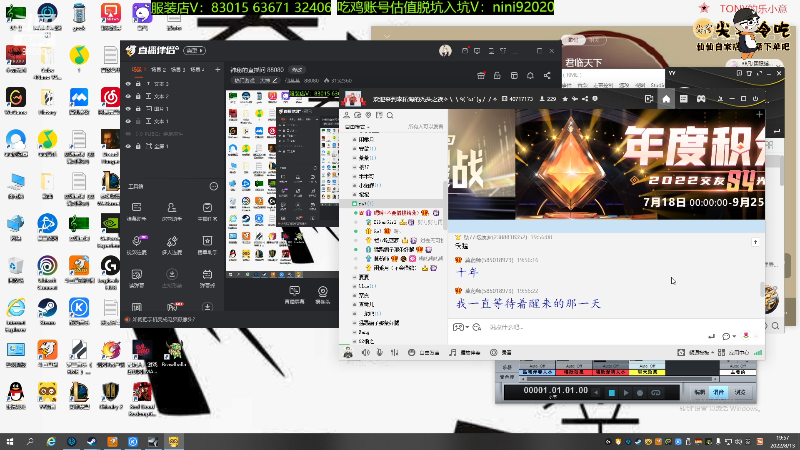The image size is (800, 450).
Task: Favorite the YY channel with the star icon
Action: click(565, 99)
